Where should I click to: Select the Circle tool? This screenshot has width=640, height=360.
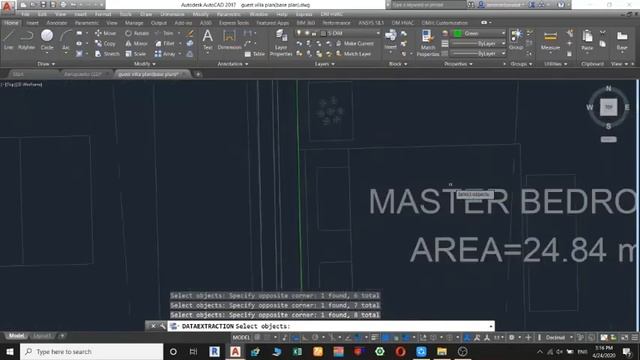[47, 40]
